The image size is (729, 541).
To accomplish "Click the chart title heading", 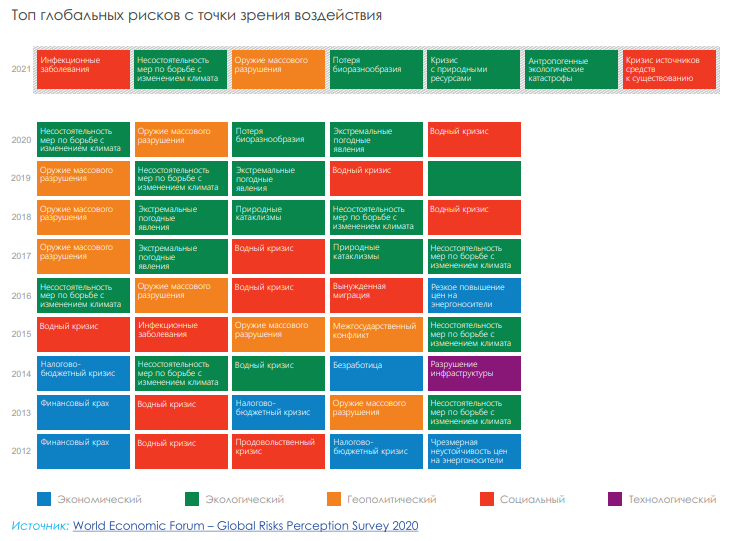I will click(x=196, y=17).
